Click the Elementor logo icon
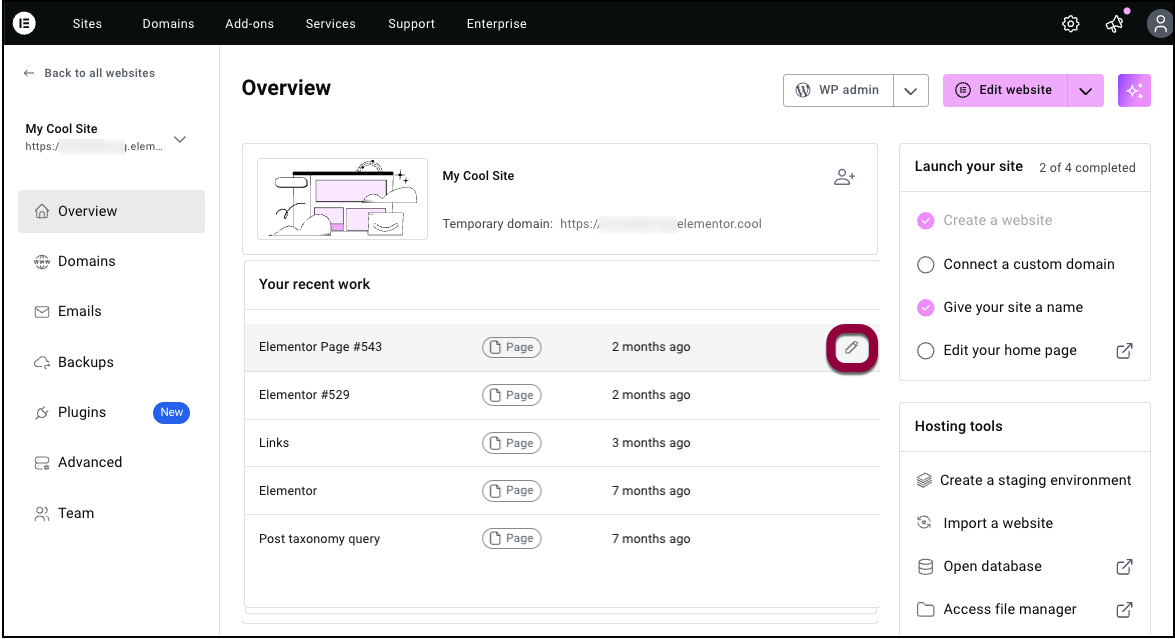 pos(24,23)
